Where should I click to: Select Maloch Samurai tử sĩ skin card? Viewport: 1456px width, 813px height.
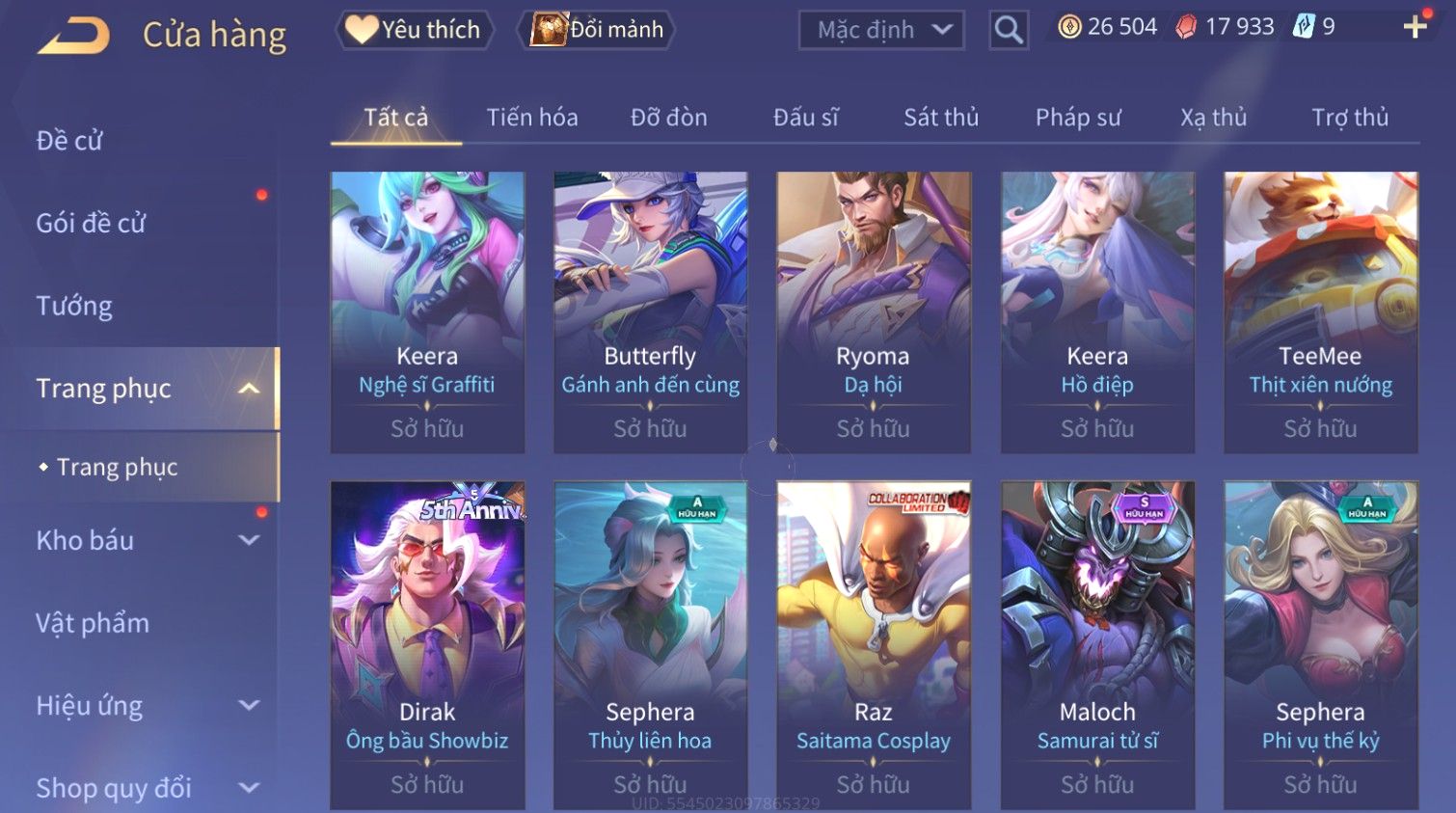1097,645
